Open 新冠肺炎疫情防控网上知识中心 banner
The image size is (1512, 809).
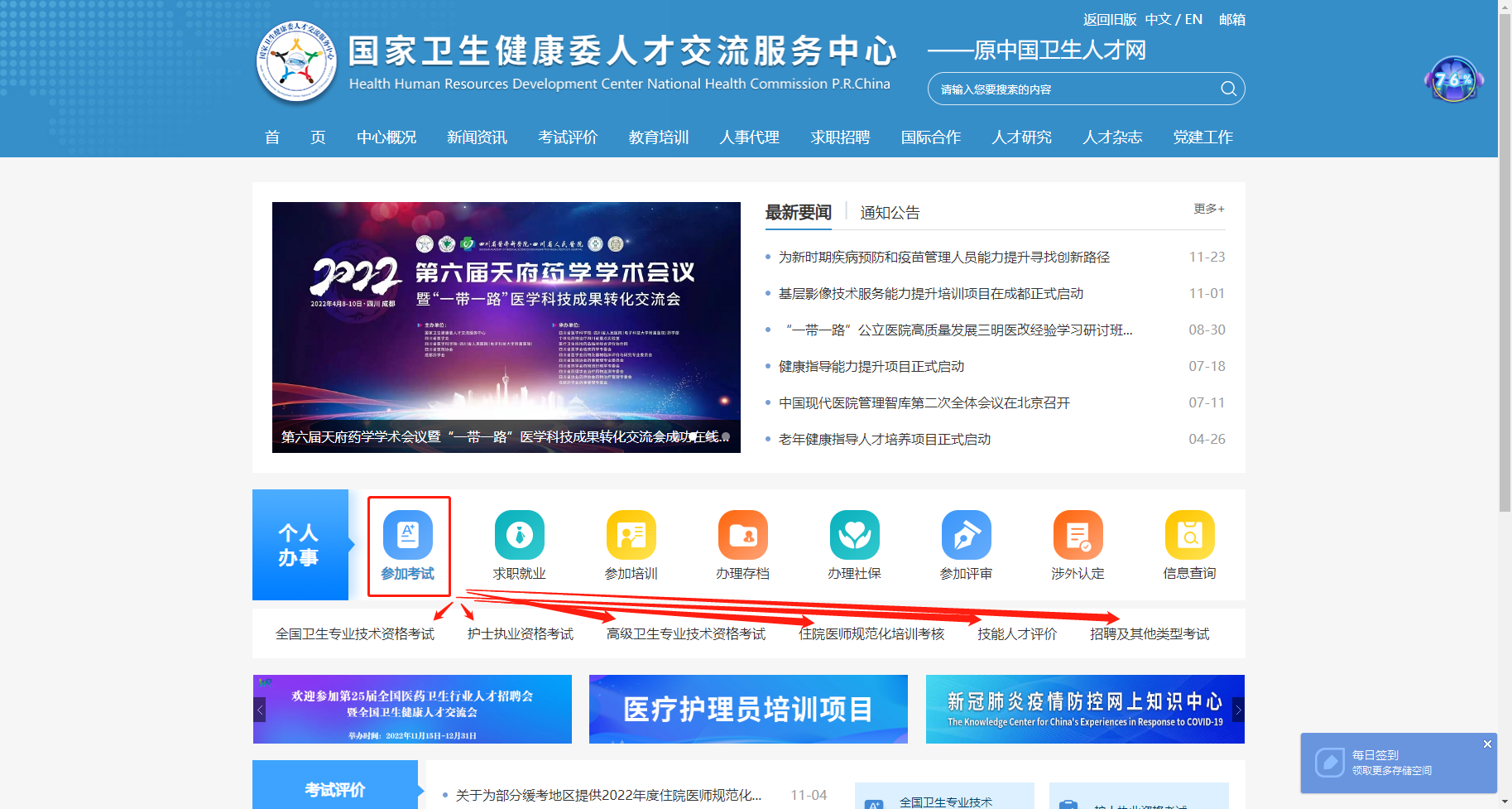[1085, 710]
